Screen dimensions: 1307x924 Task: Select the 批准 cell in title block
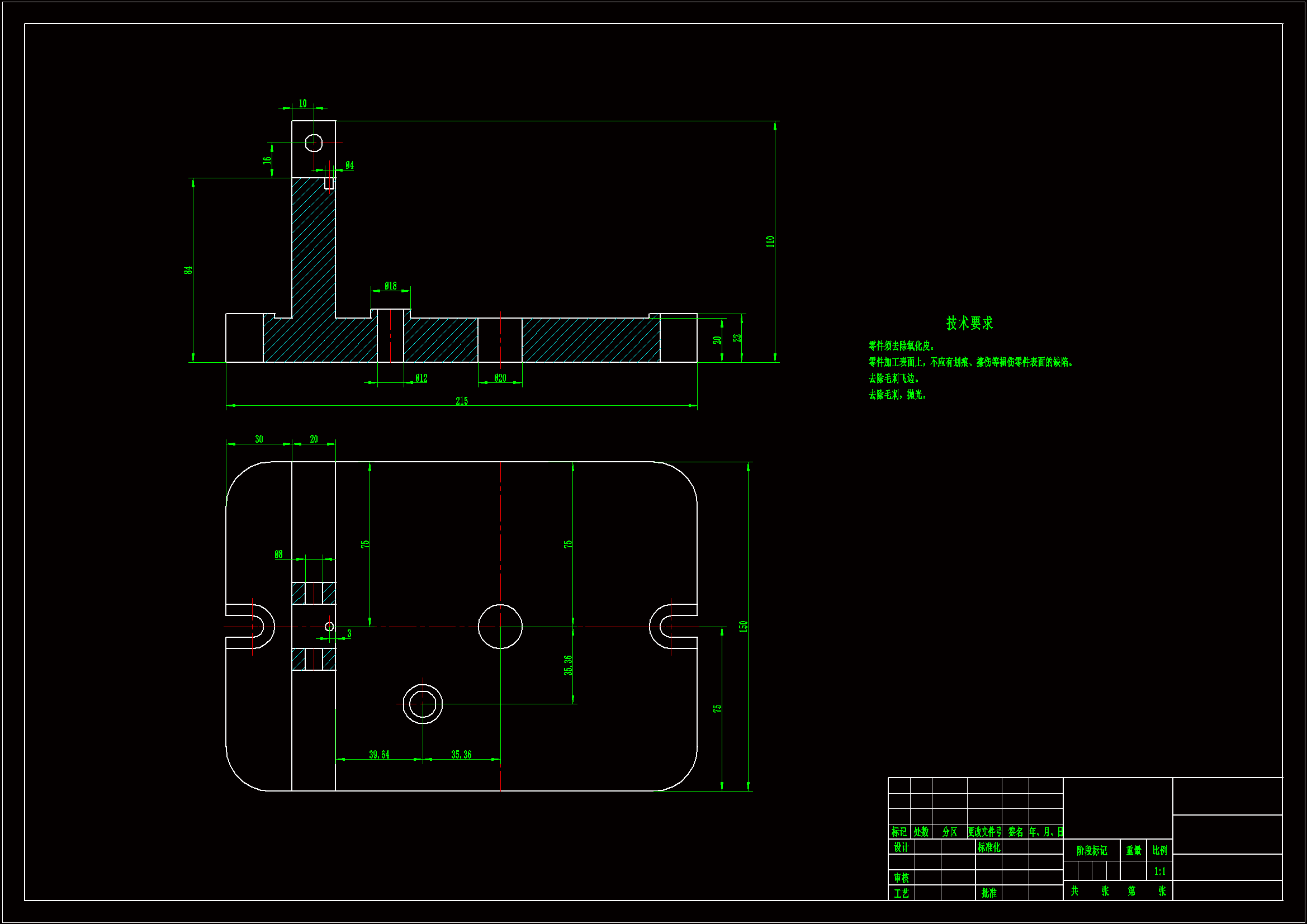[989, 893]
